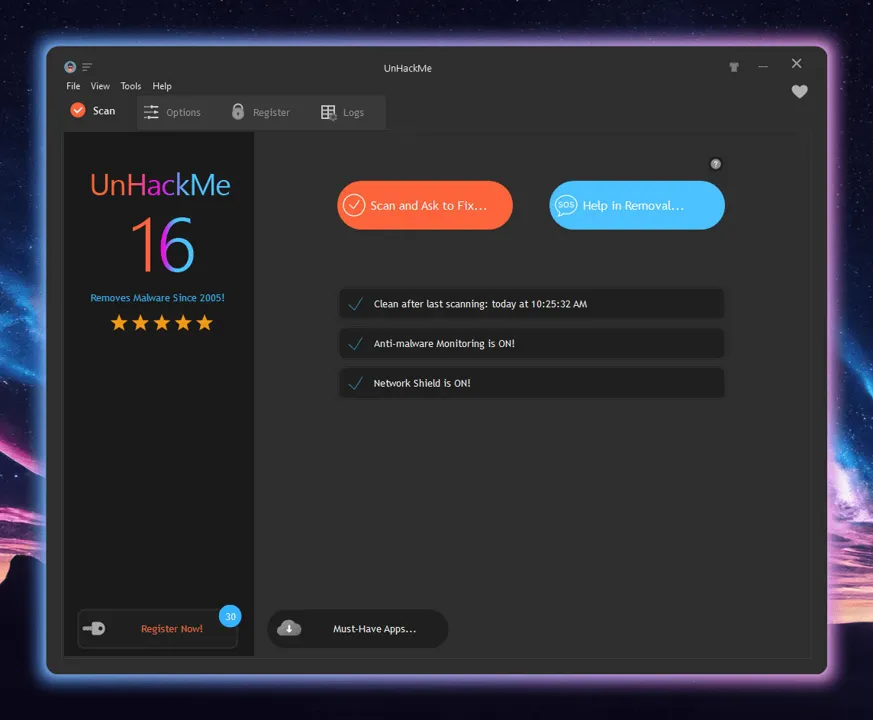Select the Scan tab
Viewport: 873px width, 720px height.
[x=93, y=111]
